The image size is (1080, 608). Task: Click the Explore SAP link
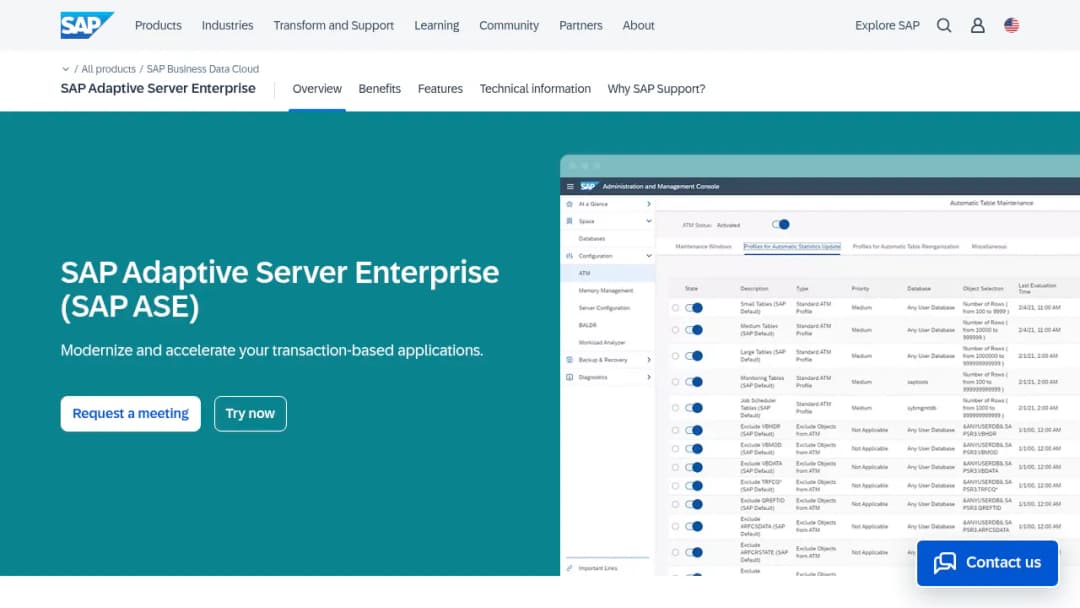click(887, 25)
